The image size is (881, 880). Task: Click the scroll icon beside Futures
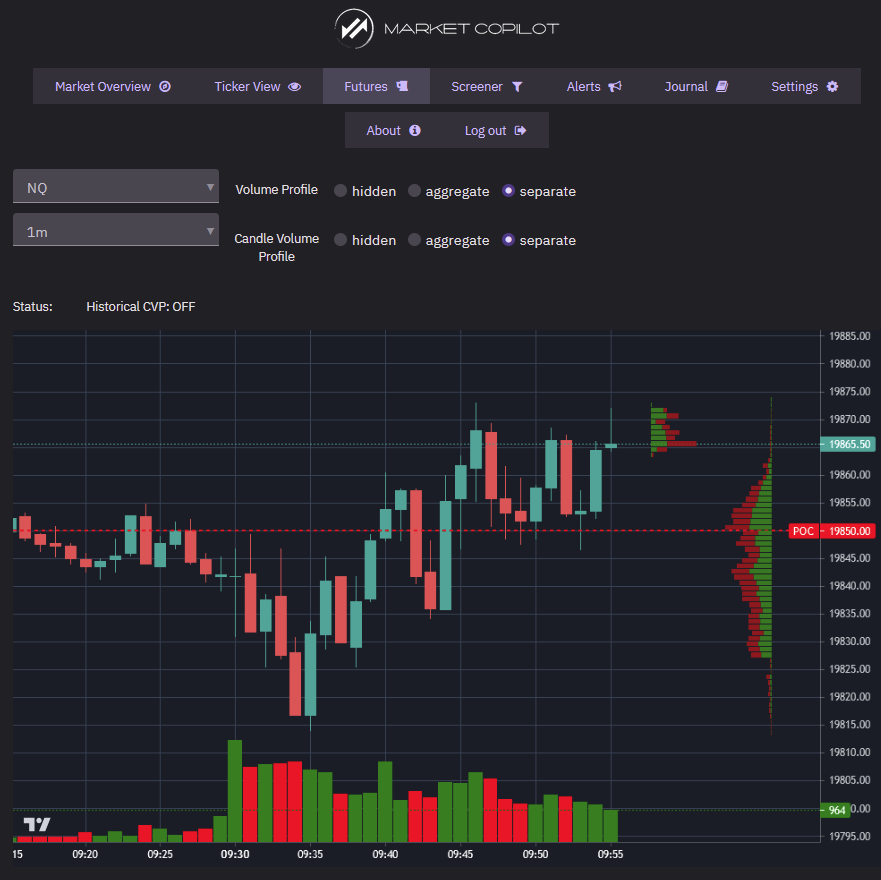tap(402, 86)
